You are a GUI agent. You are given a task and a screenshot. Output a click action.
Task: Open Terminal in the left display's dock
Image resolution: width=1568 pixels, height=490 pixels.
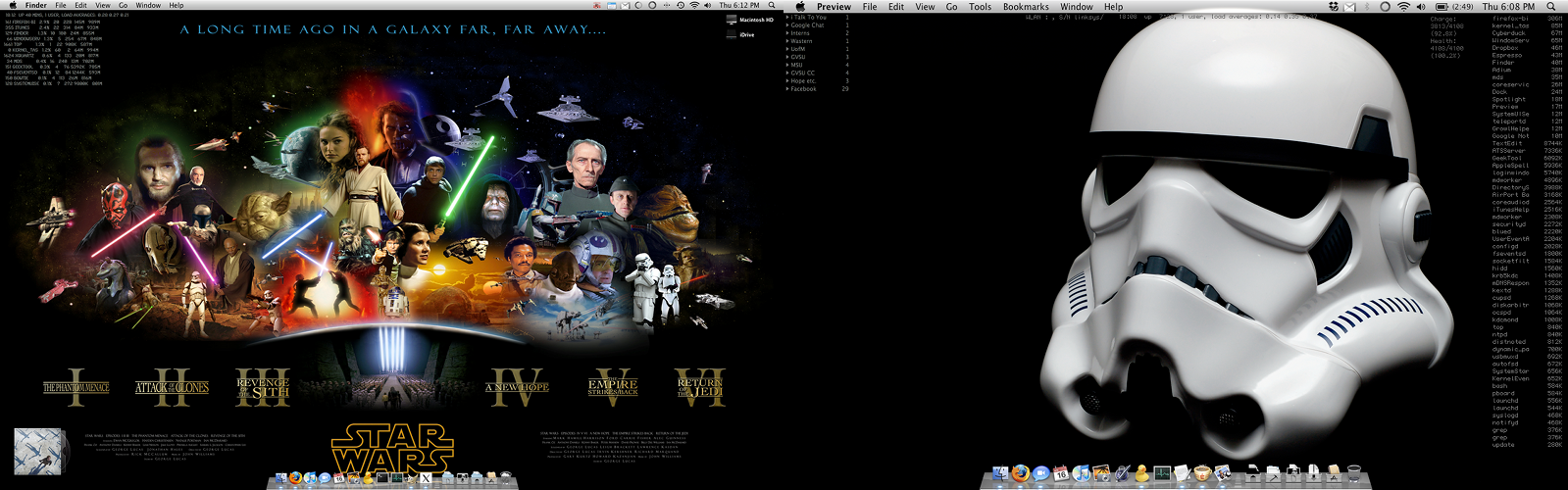(x=382, y=478)
